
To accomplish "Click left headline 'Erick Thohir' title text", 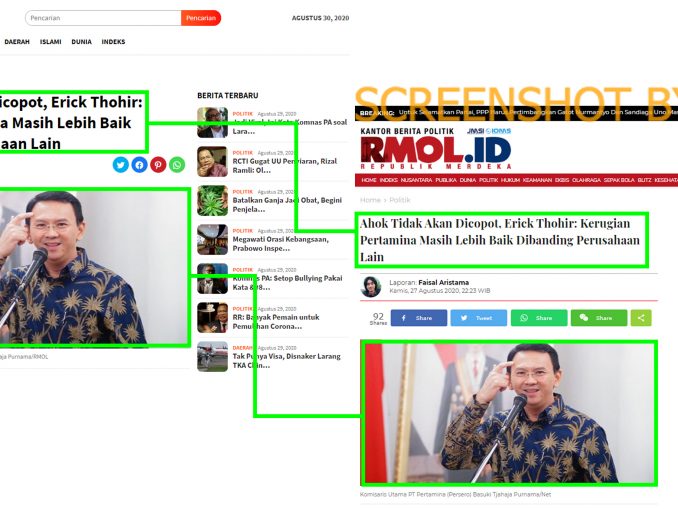I will point(72,122).
